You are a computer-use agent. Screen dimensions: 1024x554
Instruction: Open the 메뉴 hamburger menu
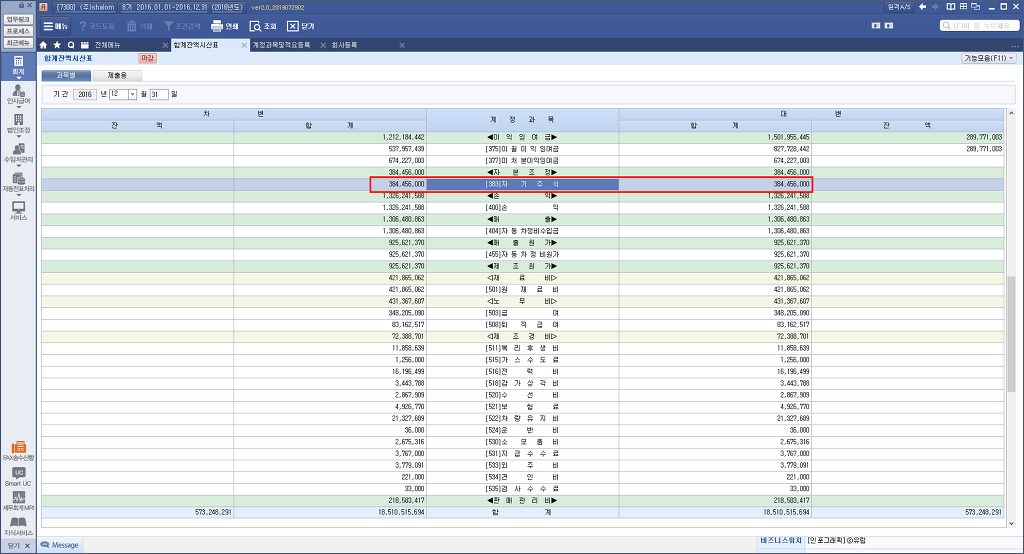point(56,26)
